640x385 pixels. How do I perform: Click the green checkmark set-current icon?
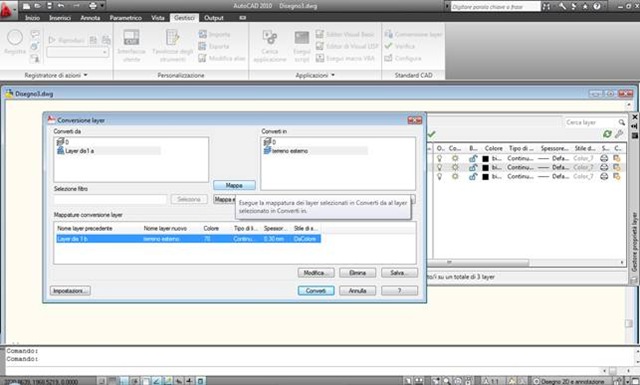tap(431, 134)
